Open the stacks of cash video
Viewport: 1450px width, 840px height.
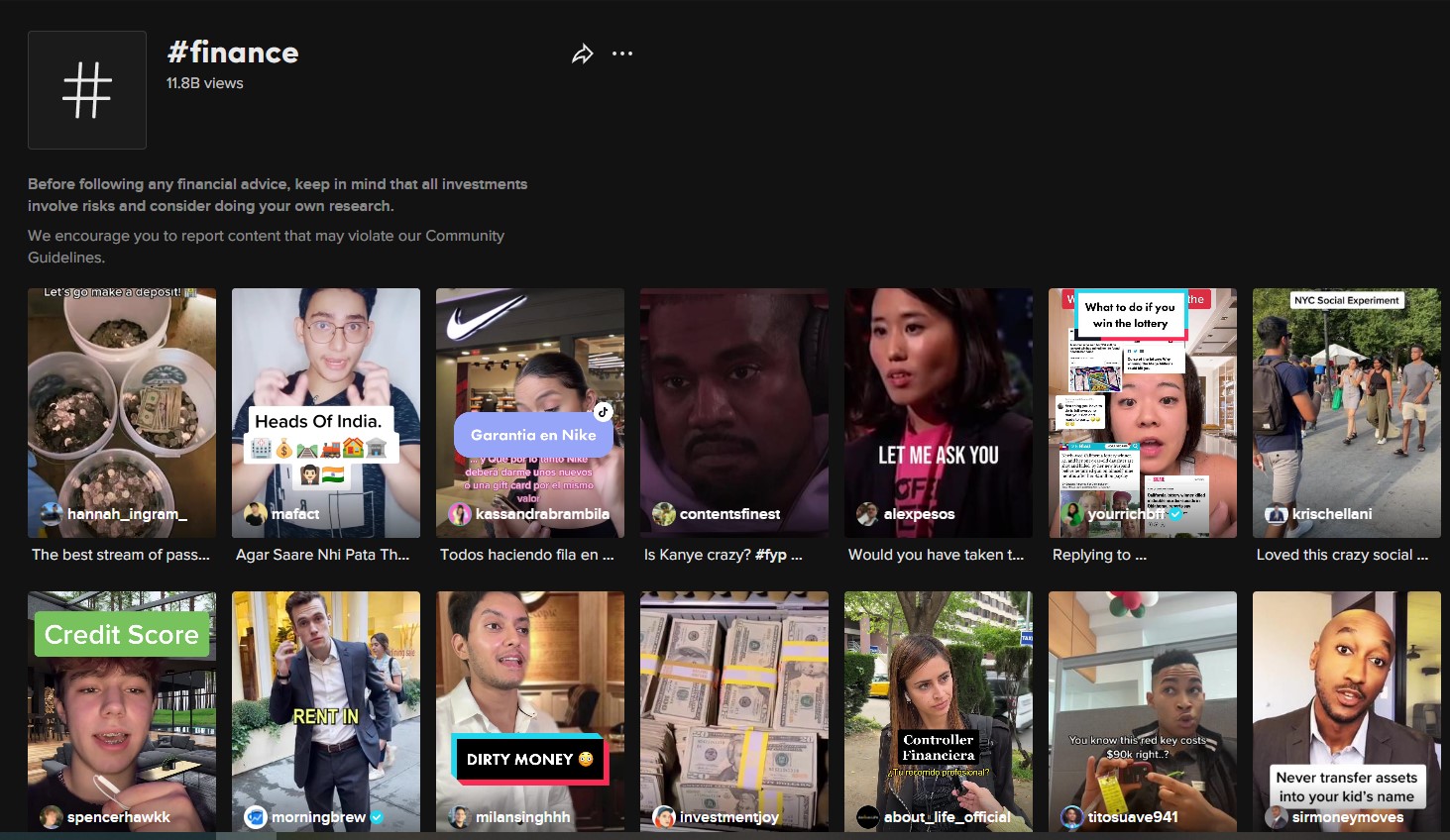click(734, 711)
